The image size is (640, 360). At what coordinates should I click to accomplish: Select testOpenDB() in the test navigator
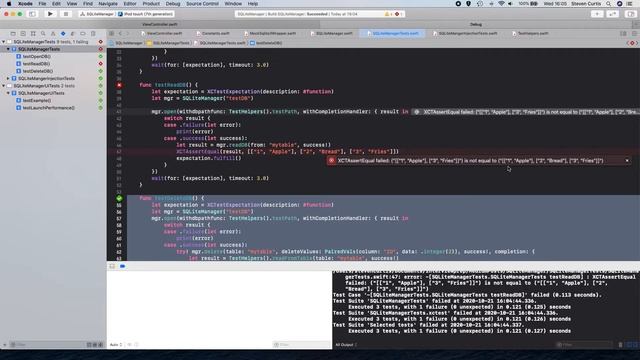click(36, 56)
